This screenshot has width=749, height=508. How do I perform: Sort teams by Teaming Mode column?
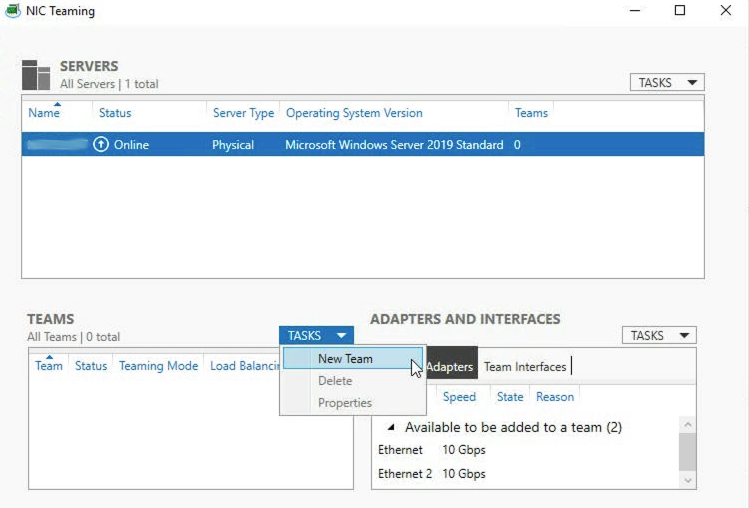tap(158, 366)
